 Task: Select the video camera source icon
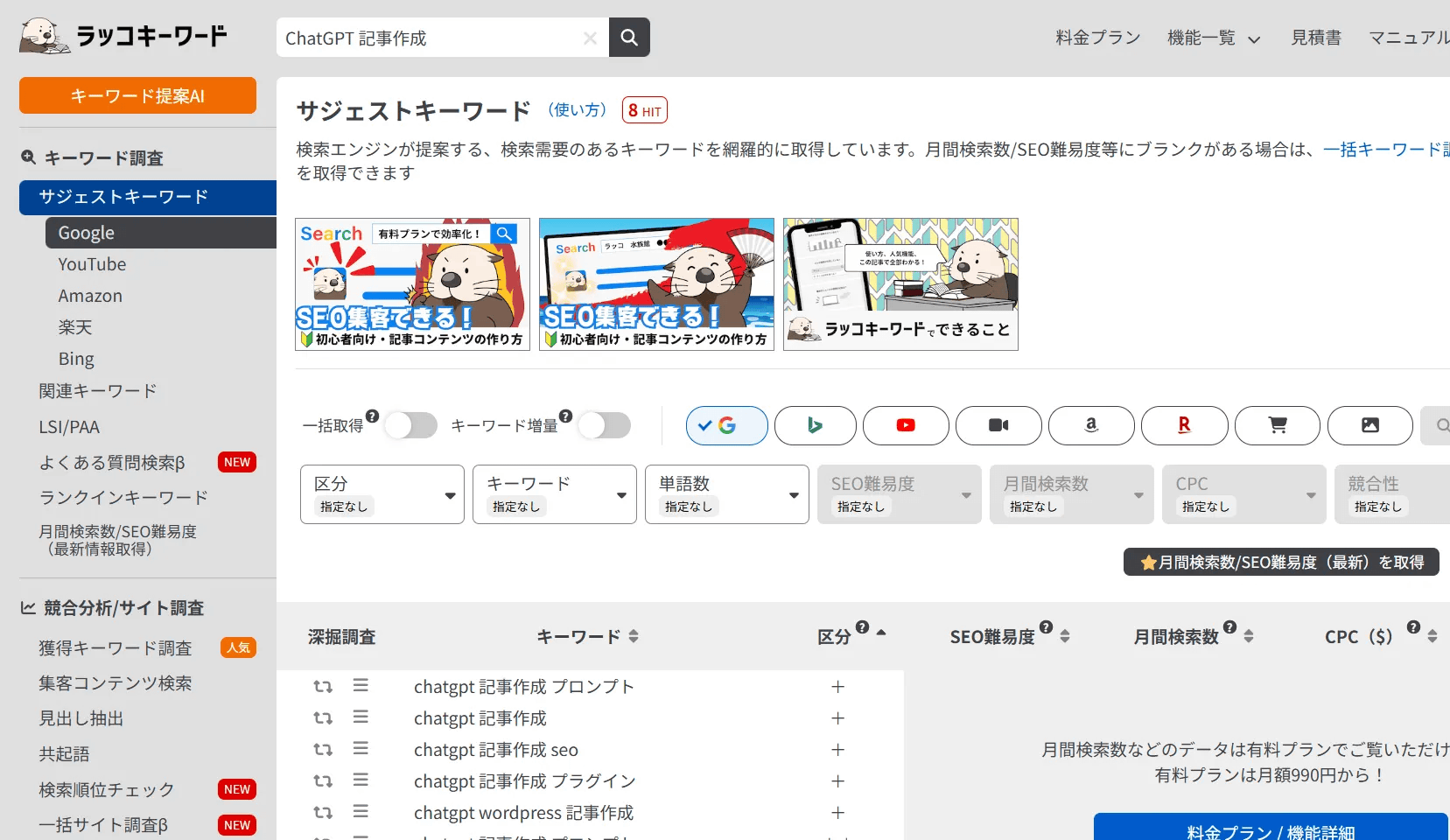click(x=998, y=425)
